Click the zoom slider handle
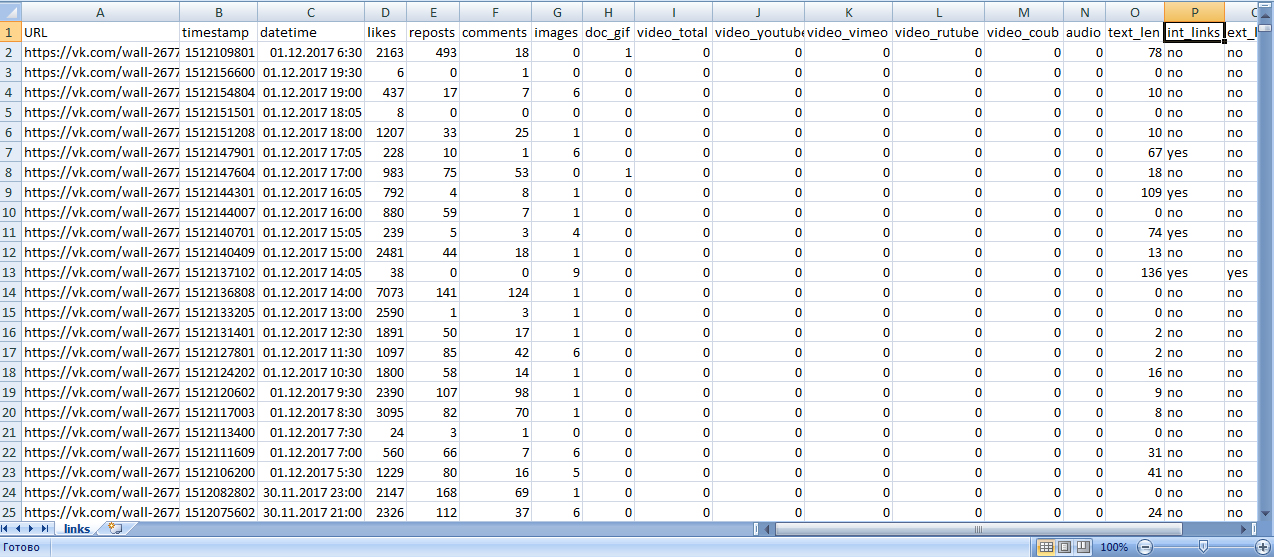Screen dimensions: 1274x557 click(1203, 547)
